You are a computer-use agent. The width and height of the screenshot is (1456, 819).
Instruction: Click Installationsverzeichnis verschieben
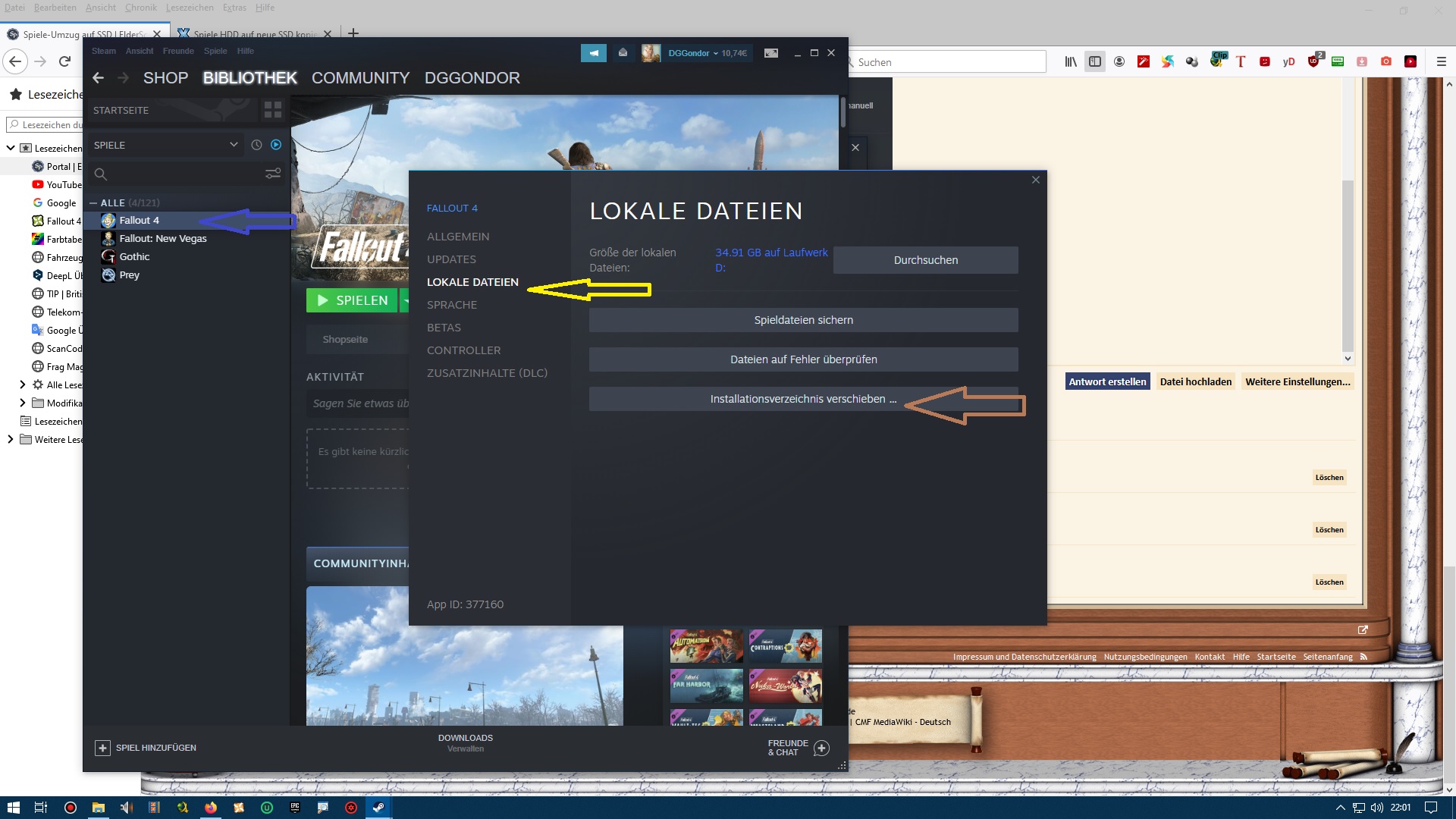(x=803, y=398)
